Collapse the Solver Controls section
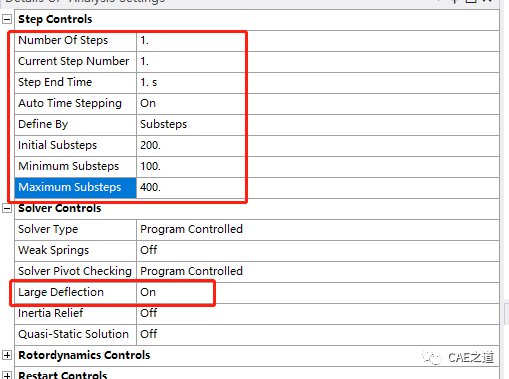 click(x=7, y=208)
